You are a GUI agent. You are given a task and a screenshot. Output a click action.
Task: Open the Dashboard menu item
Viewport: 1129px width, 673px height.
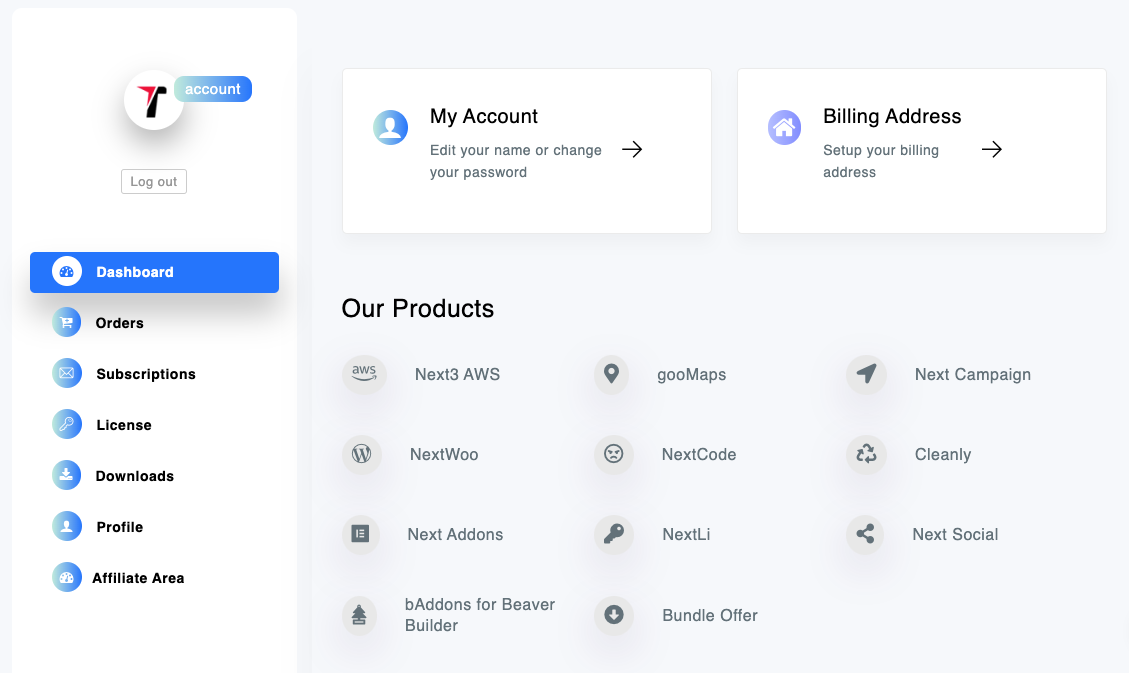154,272
